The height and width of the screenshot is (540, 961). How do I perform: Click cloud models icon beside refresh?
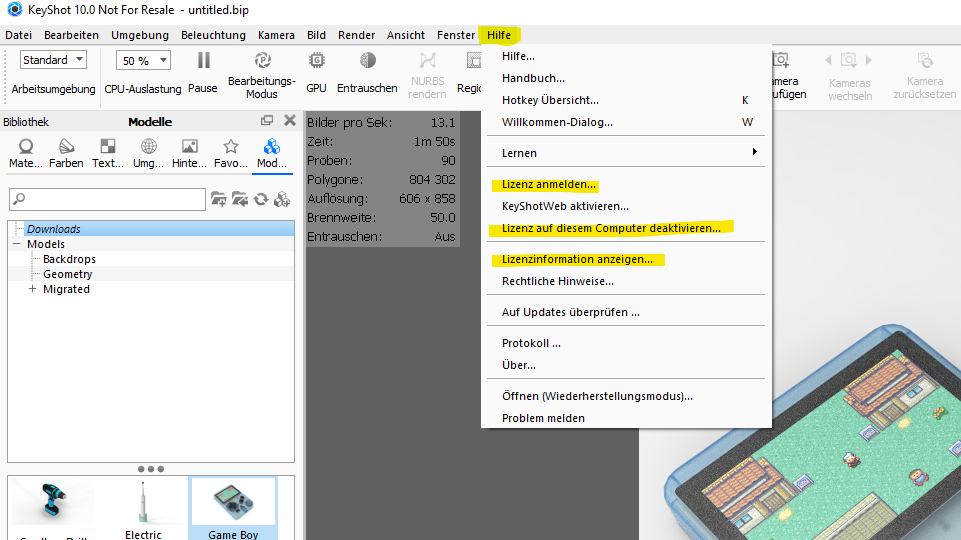tap(282, 199)
